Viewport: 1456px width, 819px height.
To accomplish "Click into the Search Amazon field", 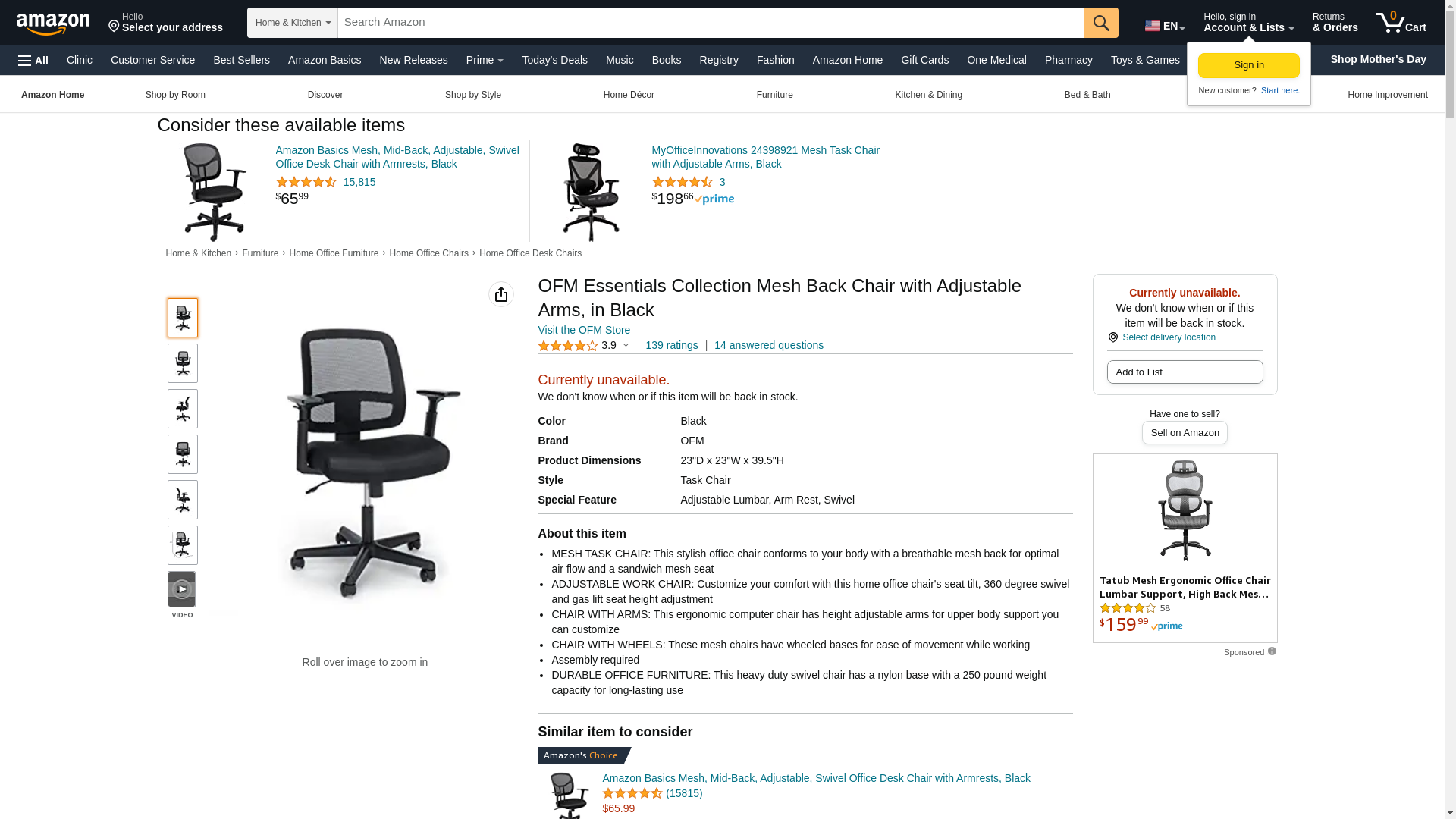I will (711, 23).
